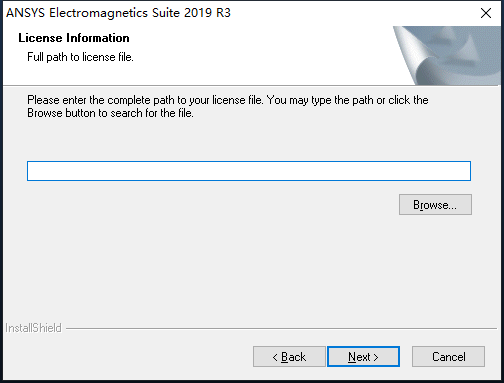Viewport: 504px width, 383px height.
Task: Click the grayed InstallShield label
Action: [33, 328]
